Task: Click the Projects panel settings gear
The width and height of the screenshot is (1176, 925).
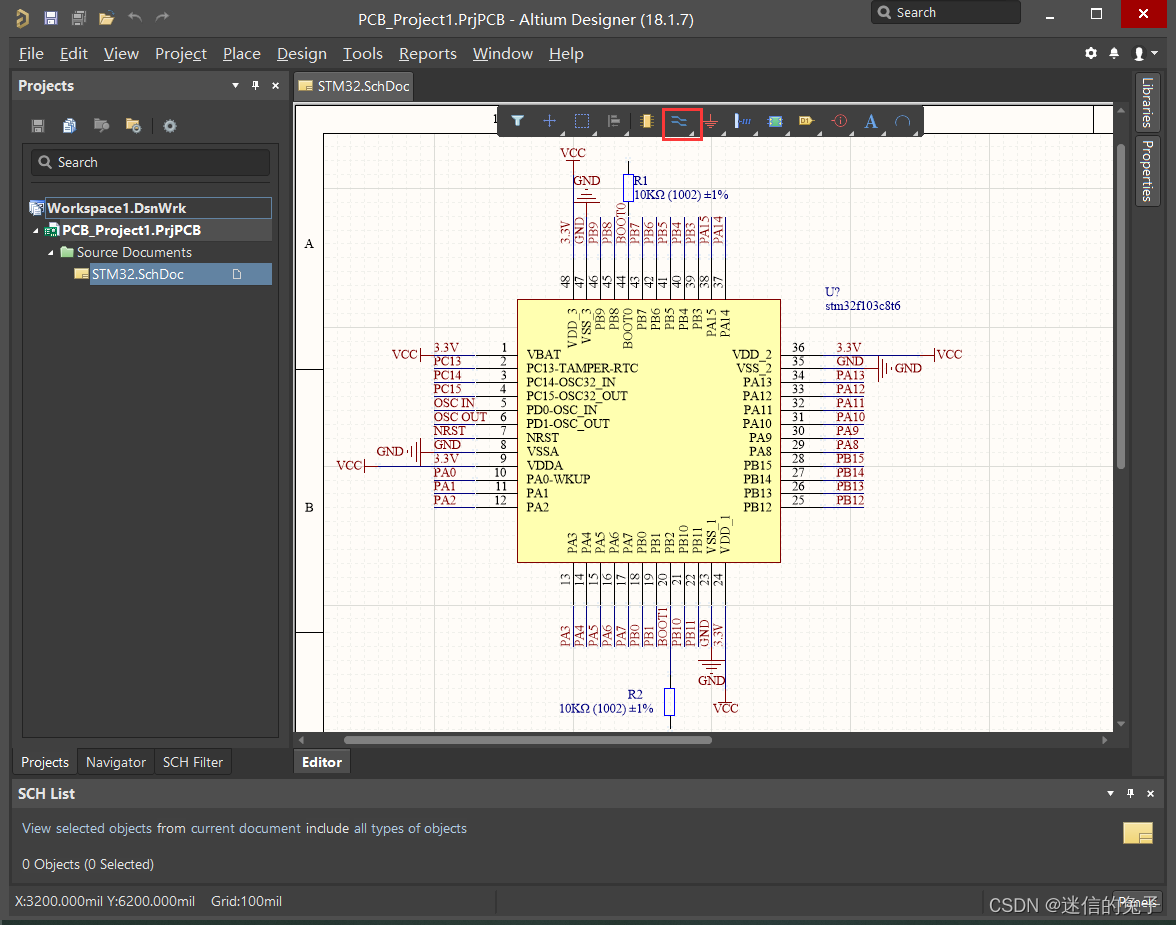Action: tap(170, 126)
